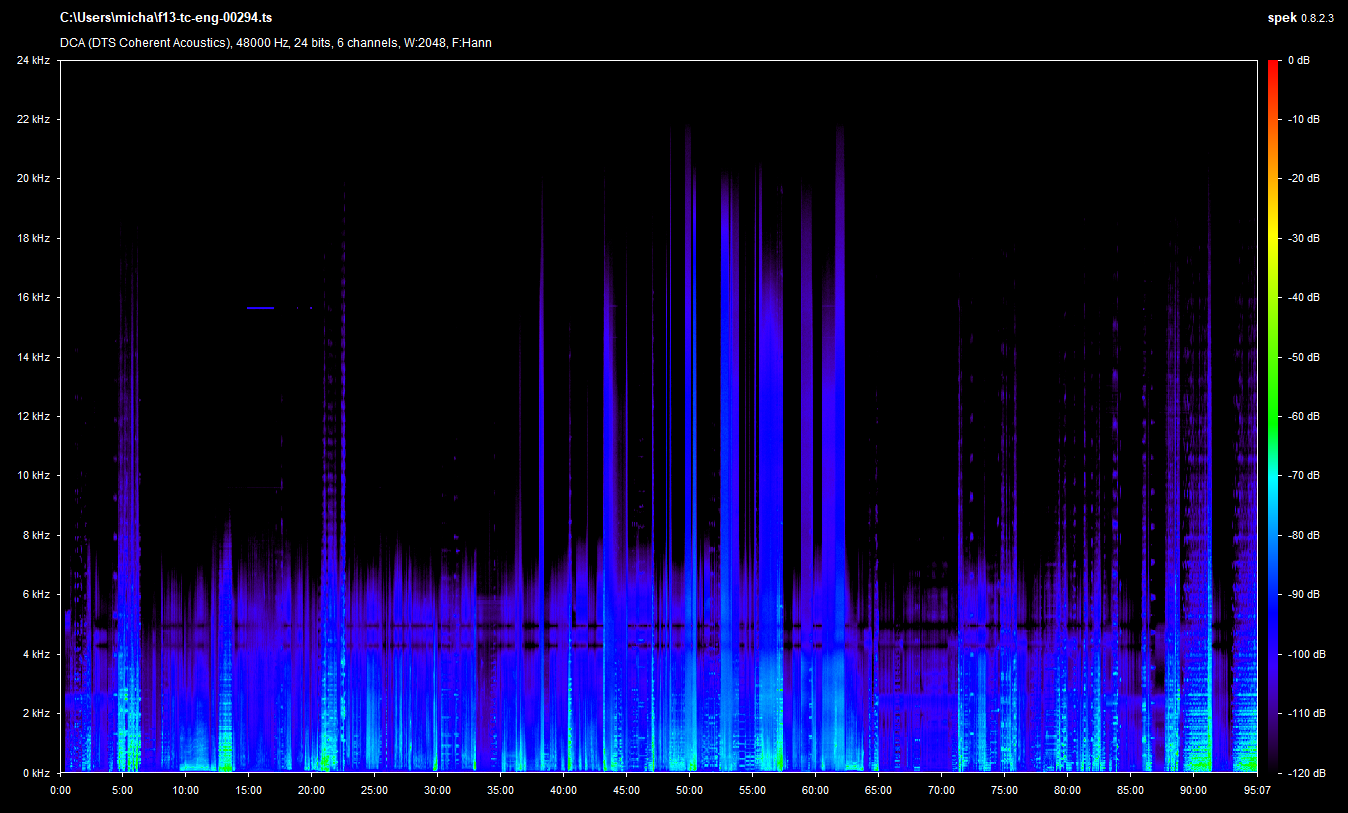This screenshot has width=1348, height=813.
Task: Click the 15:00 time axis marker
Action: [248, 789]
